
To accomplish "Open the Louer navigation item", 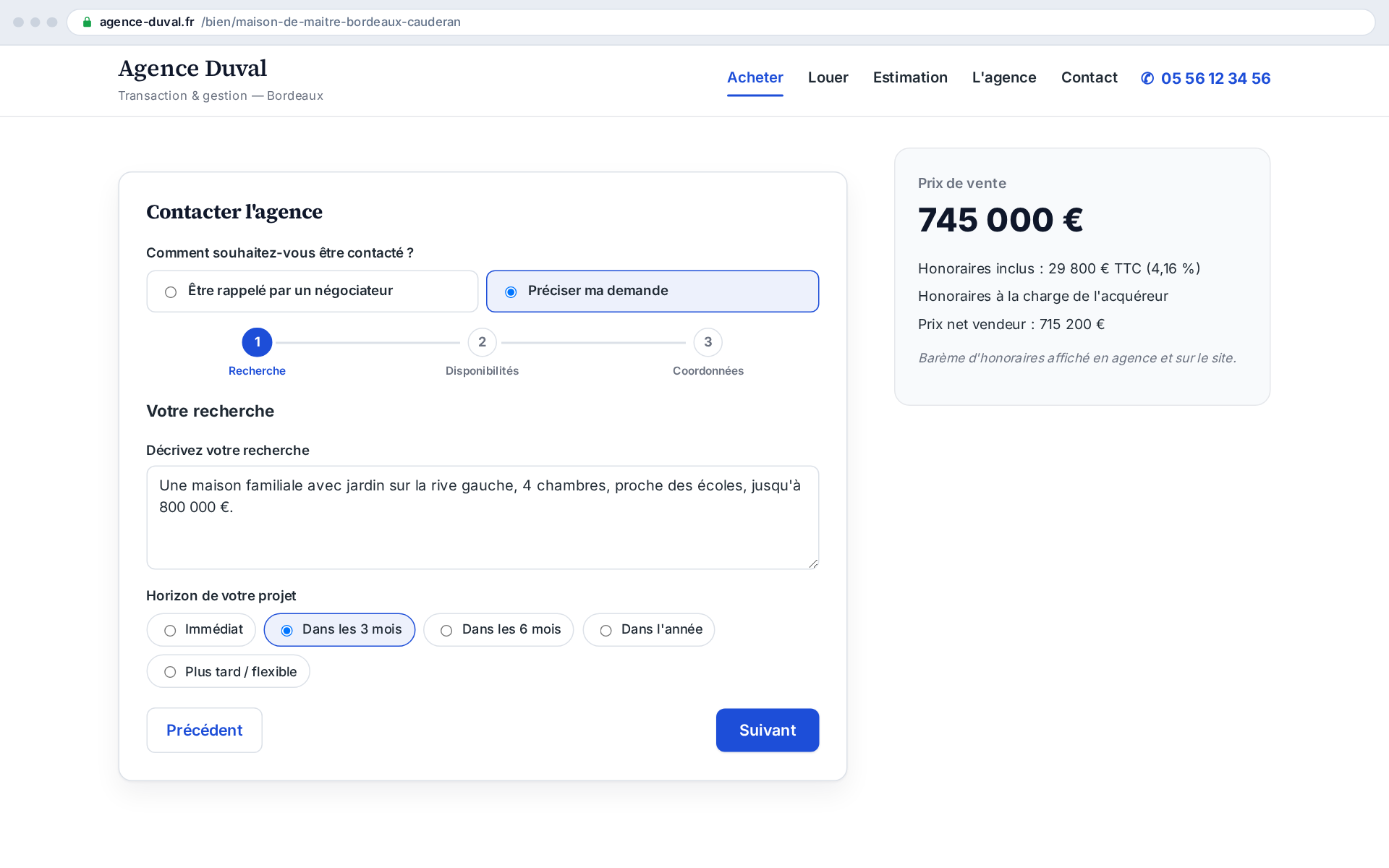I will tap(828, 77).
